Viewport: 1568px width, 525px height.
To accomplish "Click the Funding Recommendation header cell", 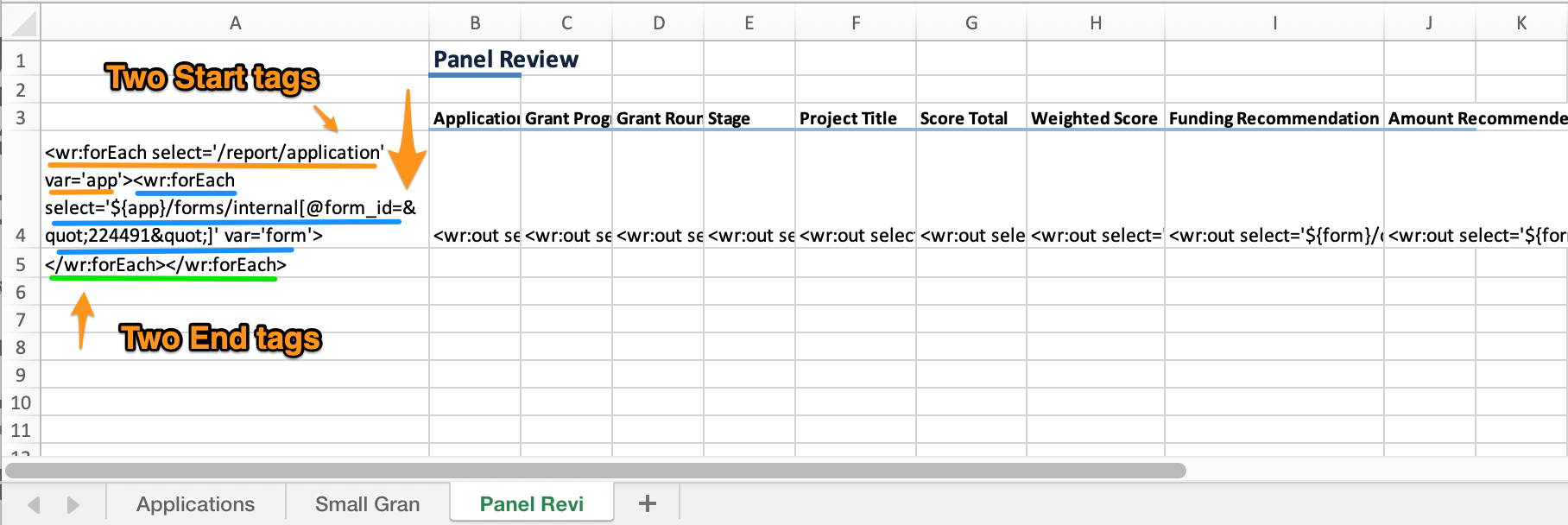I will tap(1274, 118).
